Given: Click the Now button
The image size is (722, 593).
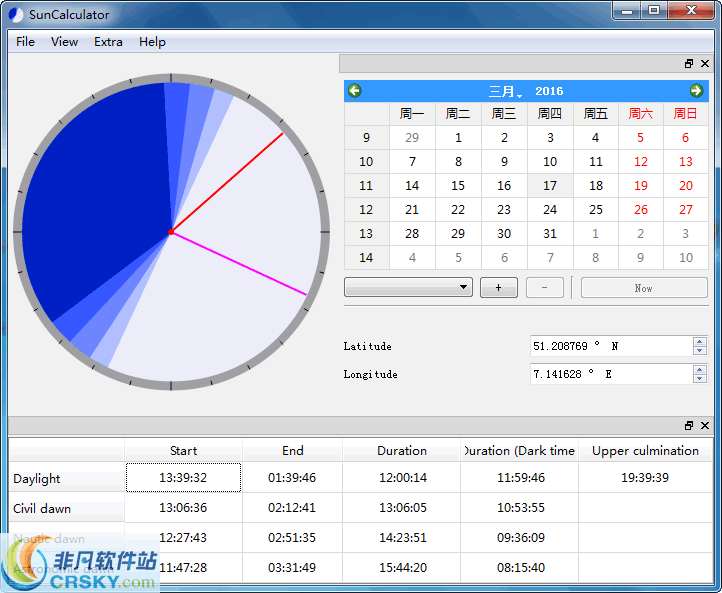Looking at the screenshot, I should pyautogui.click(x=644, y=288).
